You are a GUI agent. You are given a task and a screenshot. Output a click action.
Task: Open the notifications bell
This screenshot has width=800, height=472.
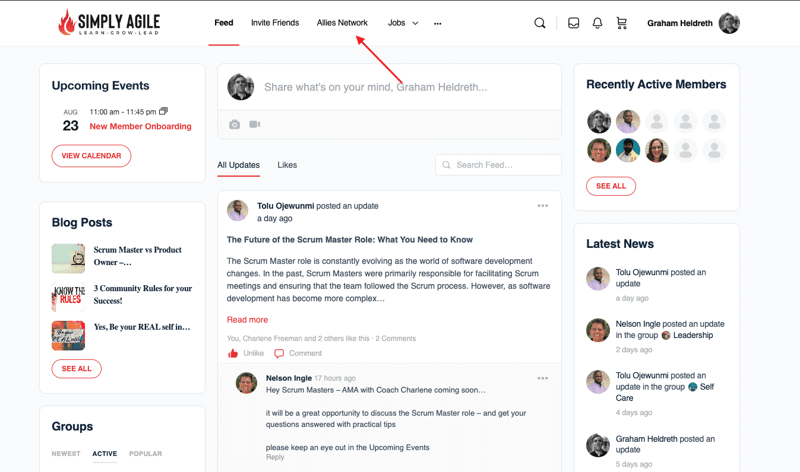pyautogui.click(x=597, y=23)
